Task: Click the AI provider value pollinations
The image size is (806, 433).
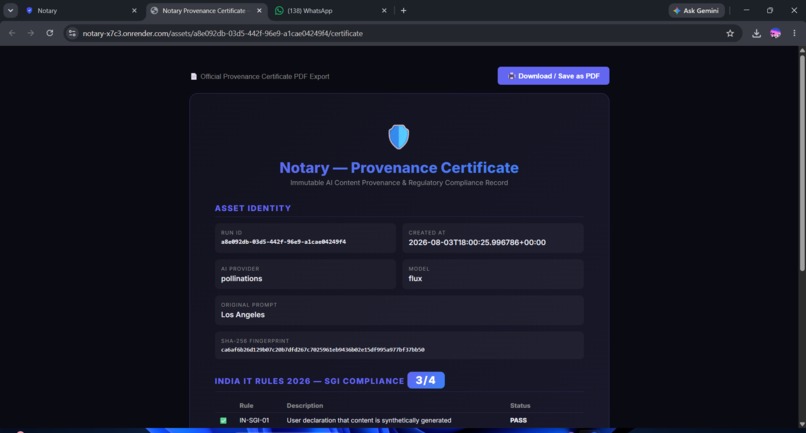Action: [x=242, y=278]
